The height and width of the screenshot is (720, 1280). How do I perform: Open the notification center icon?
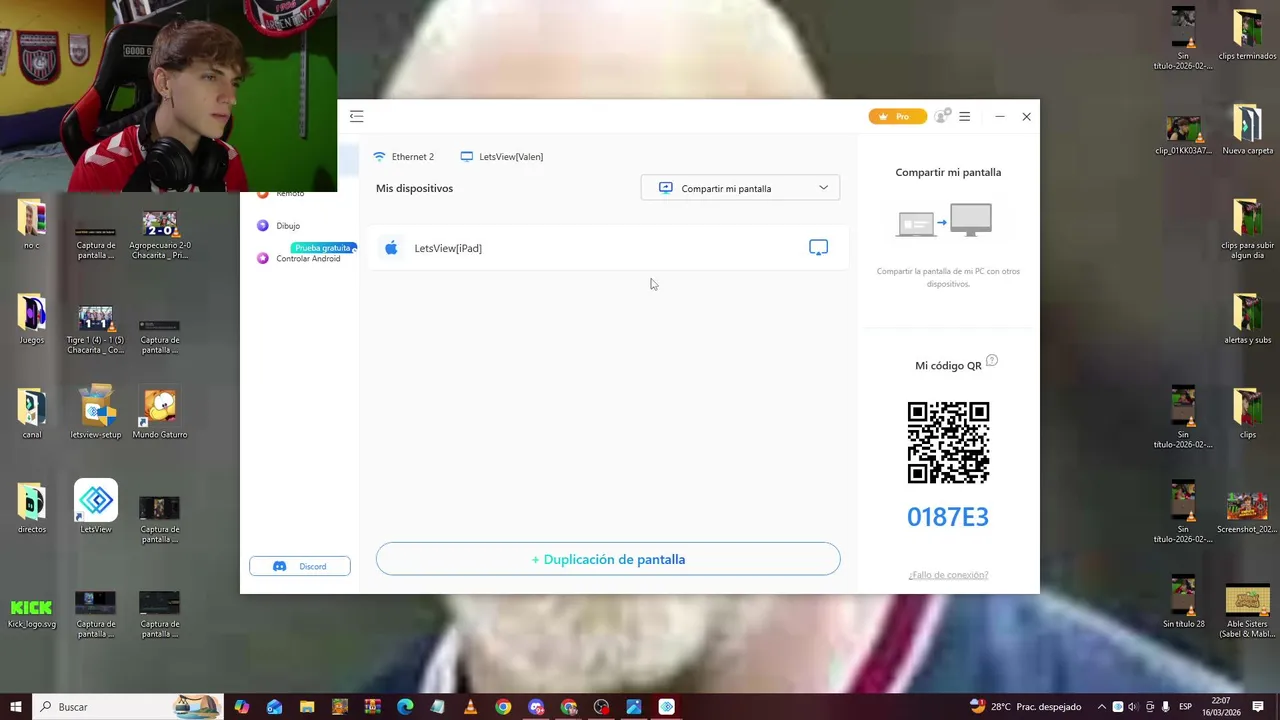(x=1259, y=707)
